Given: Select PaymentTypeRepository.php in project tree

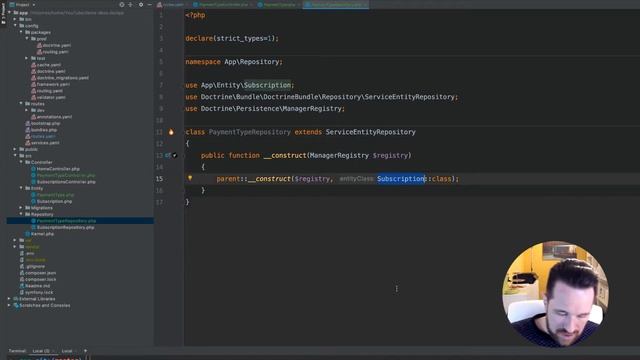Looking at the screenshot, I should pos(66,221).
